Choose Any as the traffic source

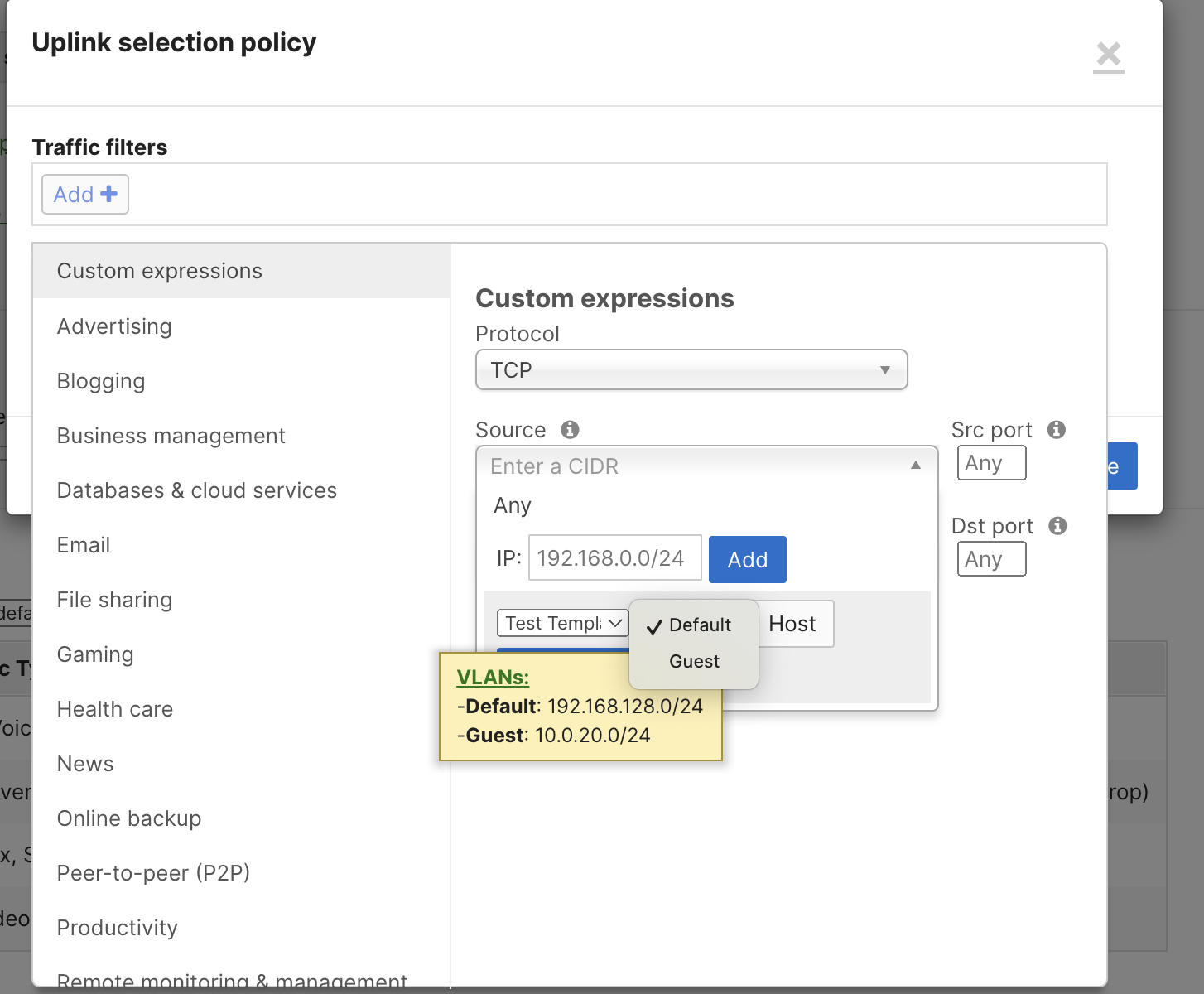(x=512, y=505)
